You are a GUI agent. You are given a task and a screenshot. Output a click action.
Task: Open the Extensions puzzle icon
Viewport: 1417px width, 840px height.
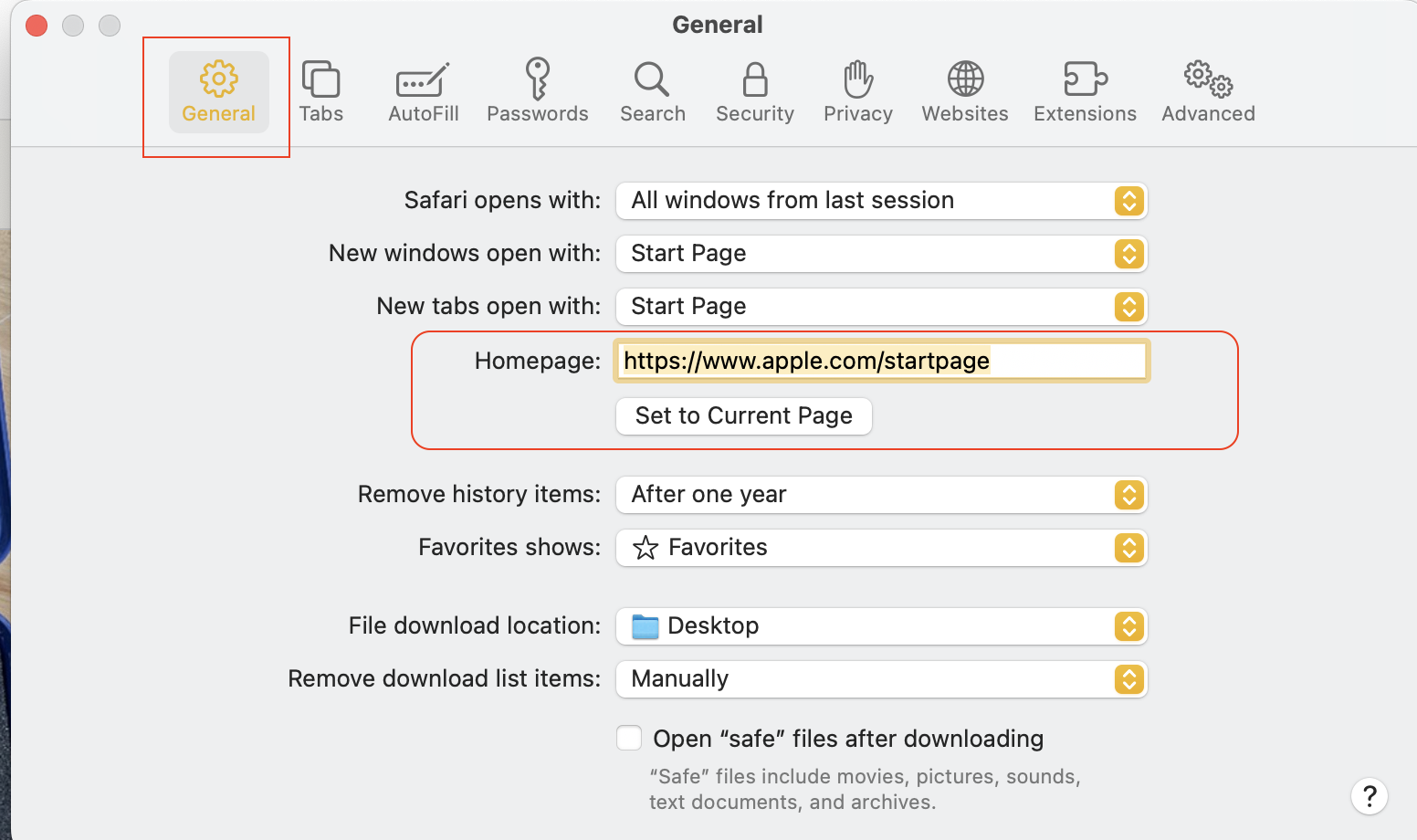[1085, 91]
